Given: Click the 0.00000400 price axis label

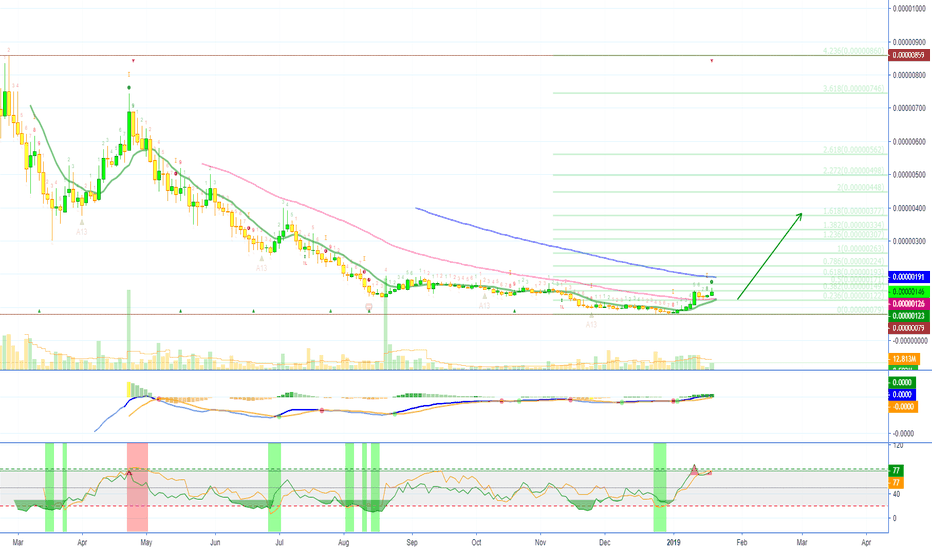Looking at the screenshot, I should click(x=909, y=208).
